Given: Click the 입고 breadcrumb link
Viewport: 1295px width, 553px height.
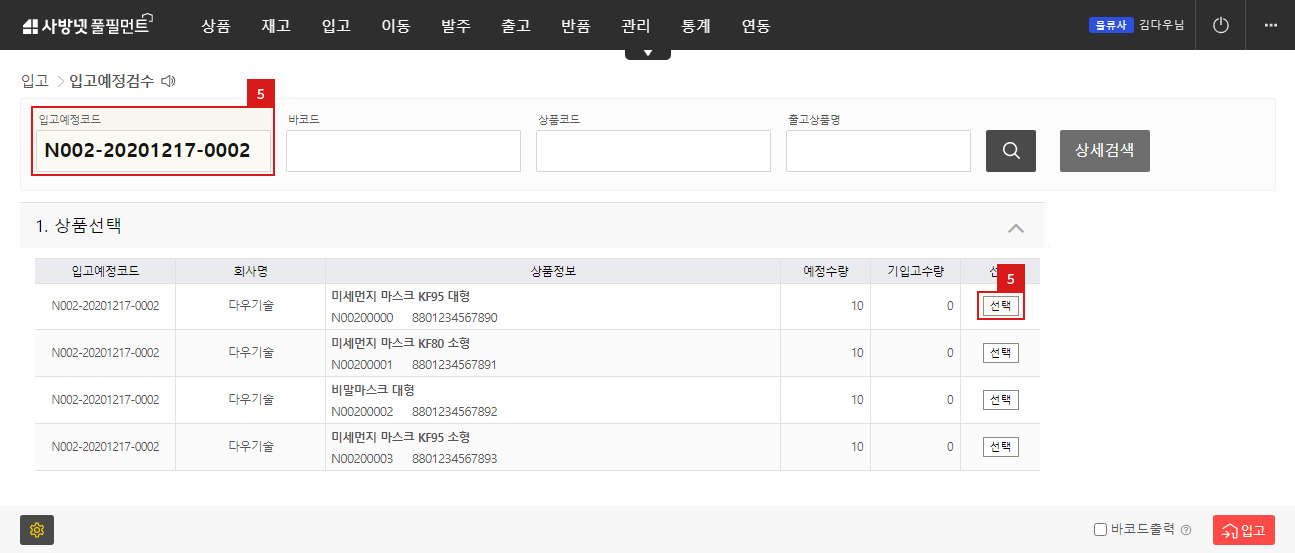Looking at the screenshot, I should click(x=35, y=81).
